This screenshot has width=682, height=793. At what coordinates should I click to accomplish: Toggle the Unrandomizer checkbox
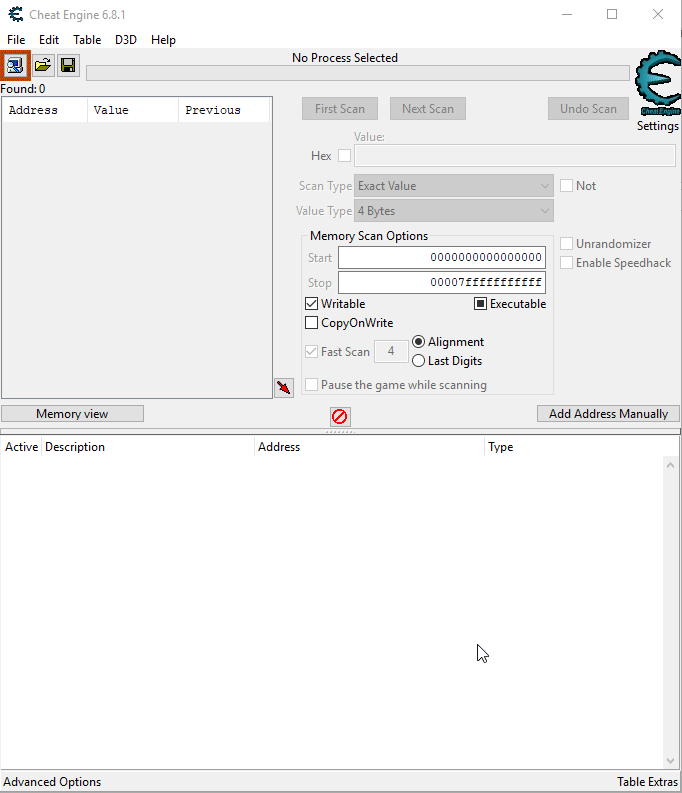(567, 244)
